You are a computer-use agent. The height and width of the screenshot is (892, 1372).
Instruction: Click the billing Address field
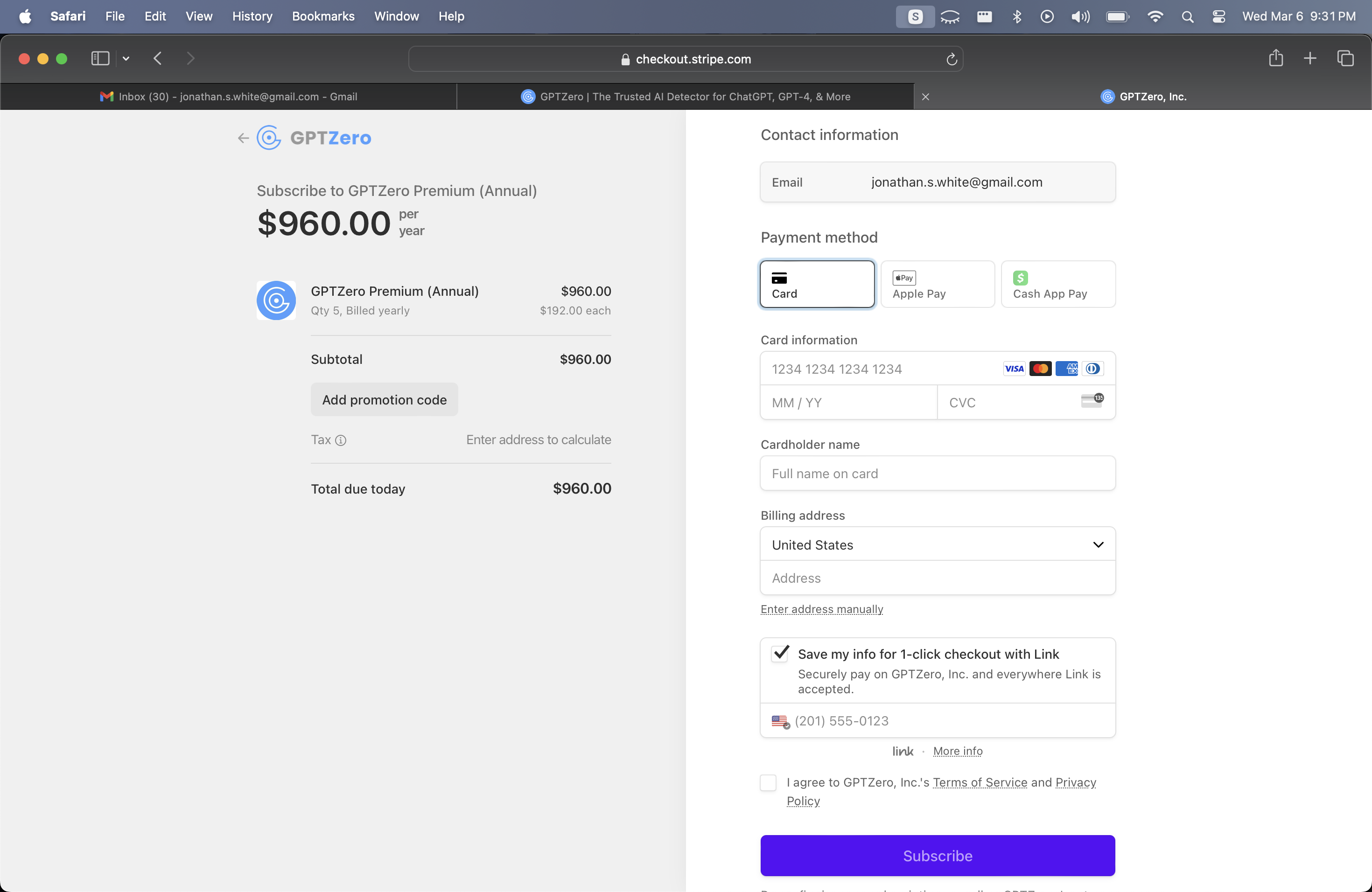point(938,578)
